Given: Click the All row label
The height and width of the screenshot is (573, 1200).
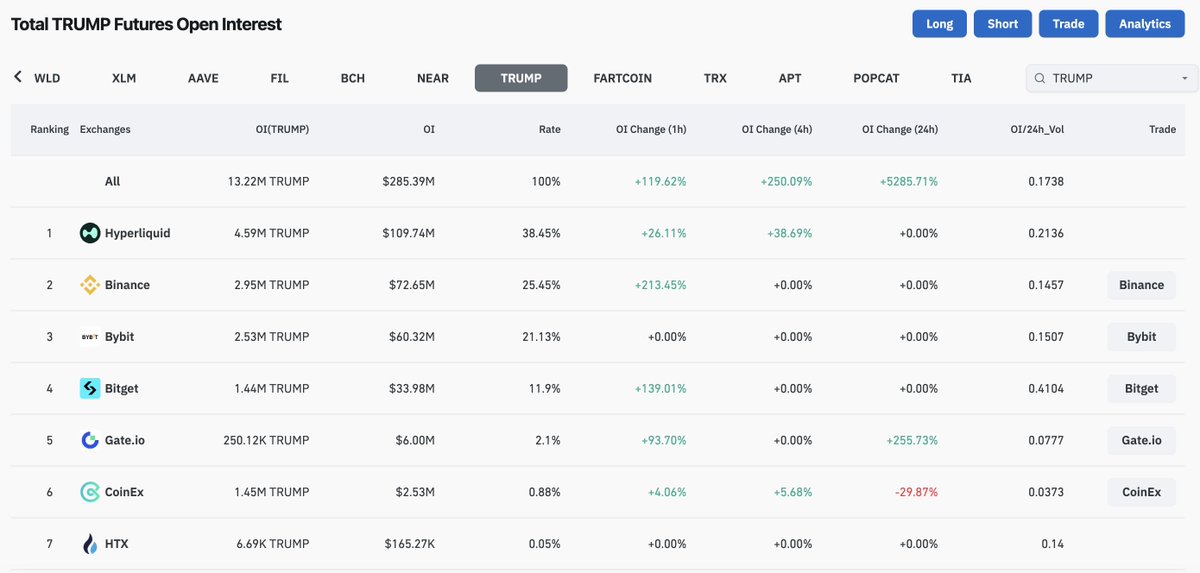Looking at the screenshot, I should (112, 181).
